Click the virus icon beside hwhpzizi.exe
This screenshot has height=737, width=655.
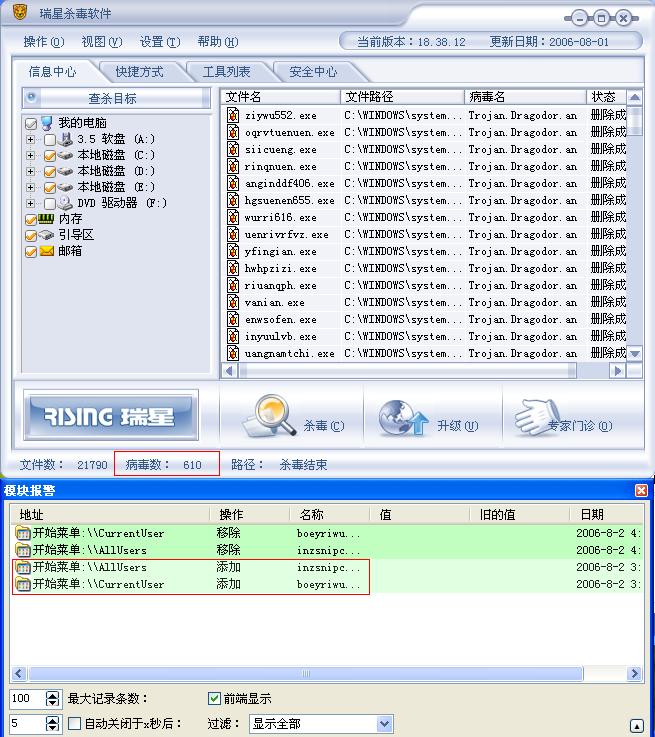coord(233,268)
